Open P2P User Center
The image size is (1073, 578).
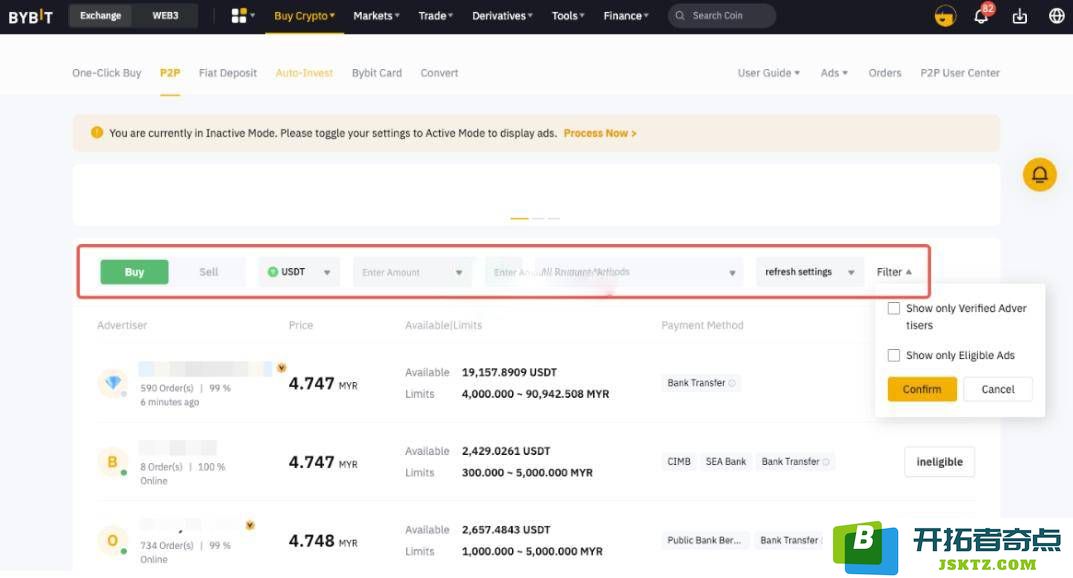(x=959, y=73)
